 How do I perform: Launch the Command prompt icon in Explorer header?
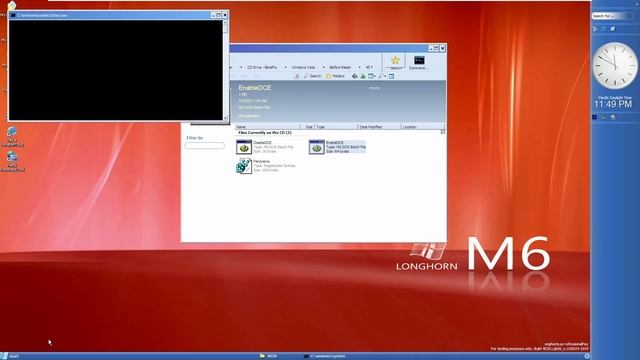tap(419, 60)
